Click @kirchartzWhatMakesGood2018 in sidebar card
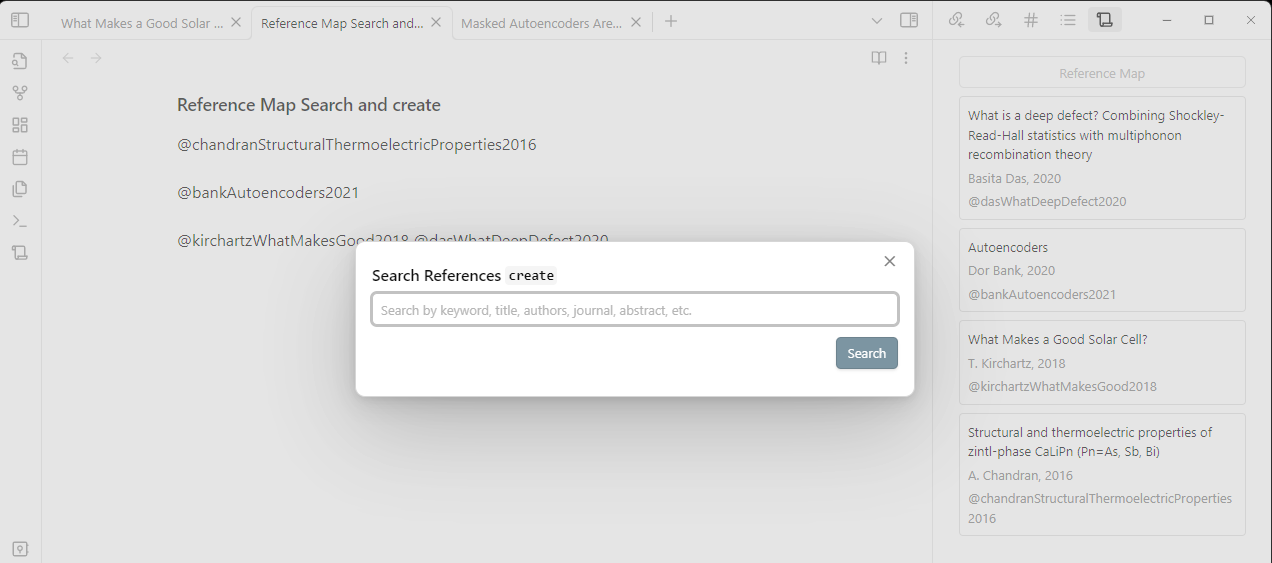 coord(1062,386)
